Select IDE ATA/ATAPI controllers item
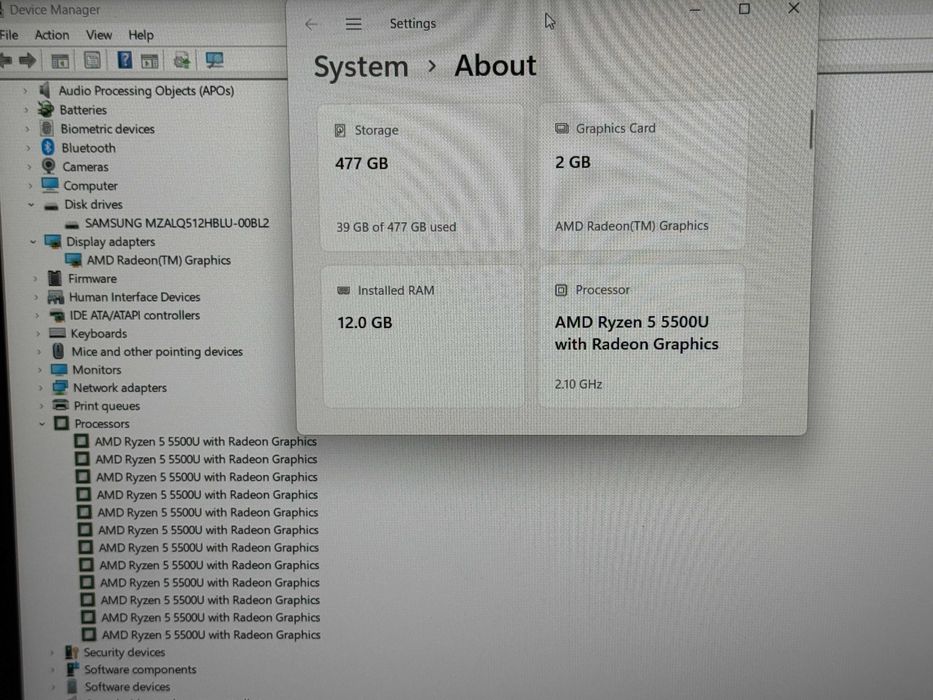 point(135,315)
